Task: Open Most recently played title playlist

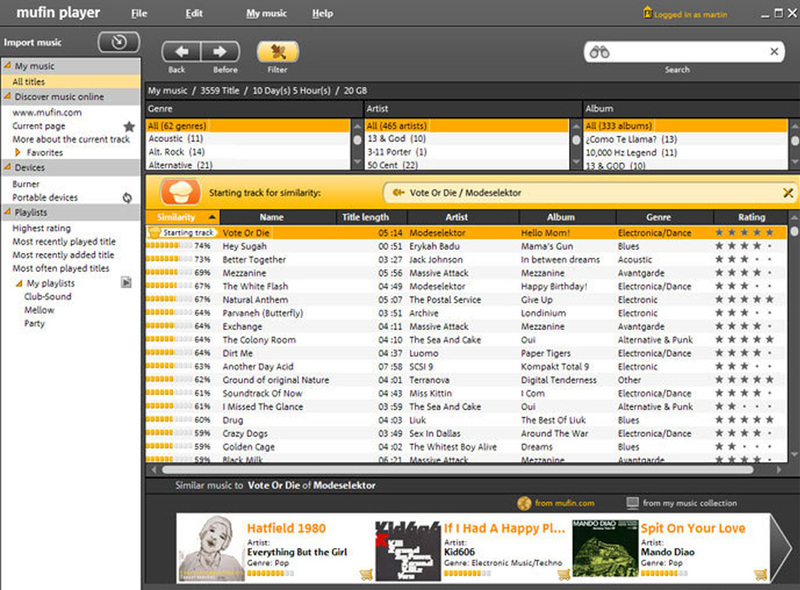Action: 64,241
